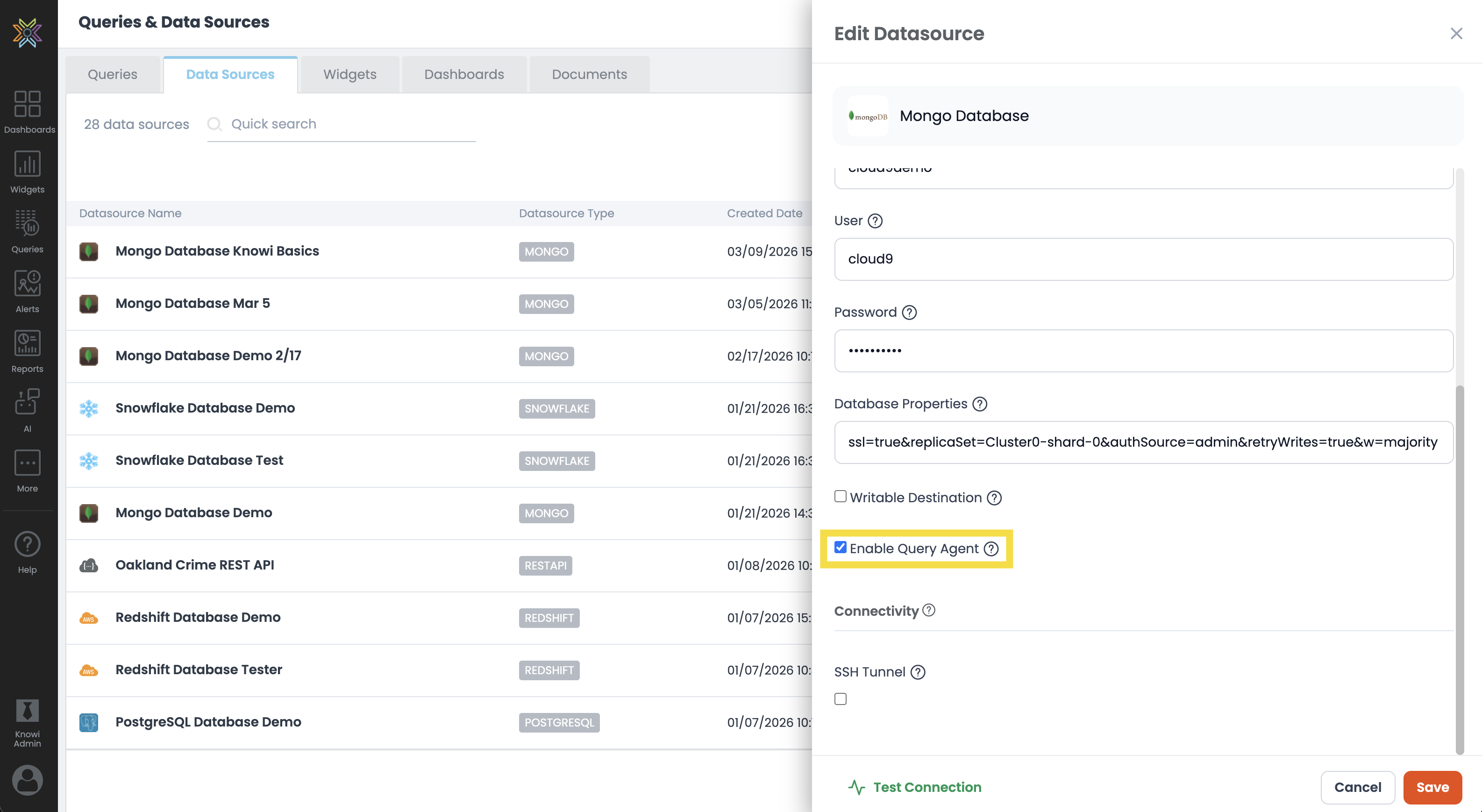This screenshot has width=1482, height=812.
Task: Open Dashboards from the left sidebar
Action: [x=28, y=111]
